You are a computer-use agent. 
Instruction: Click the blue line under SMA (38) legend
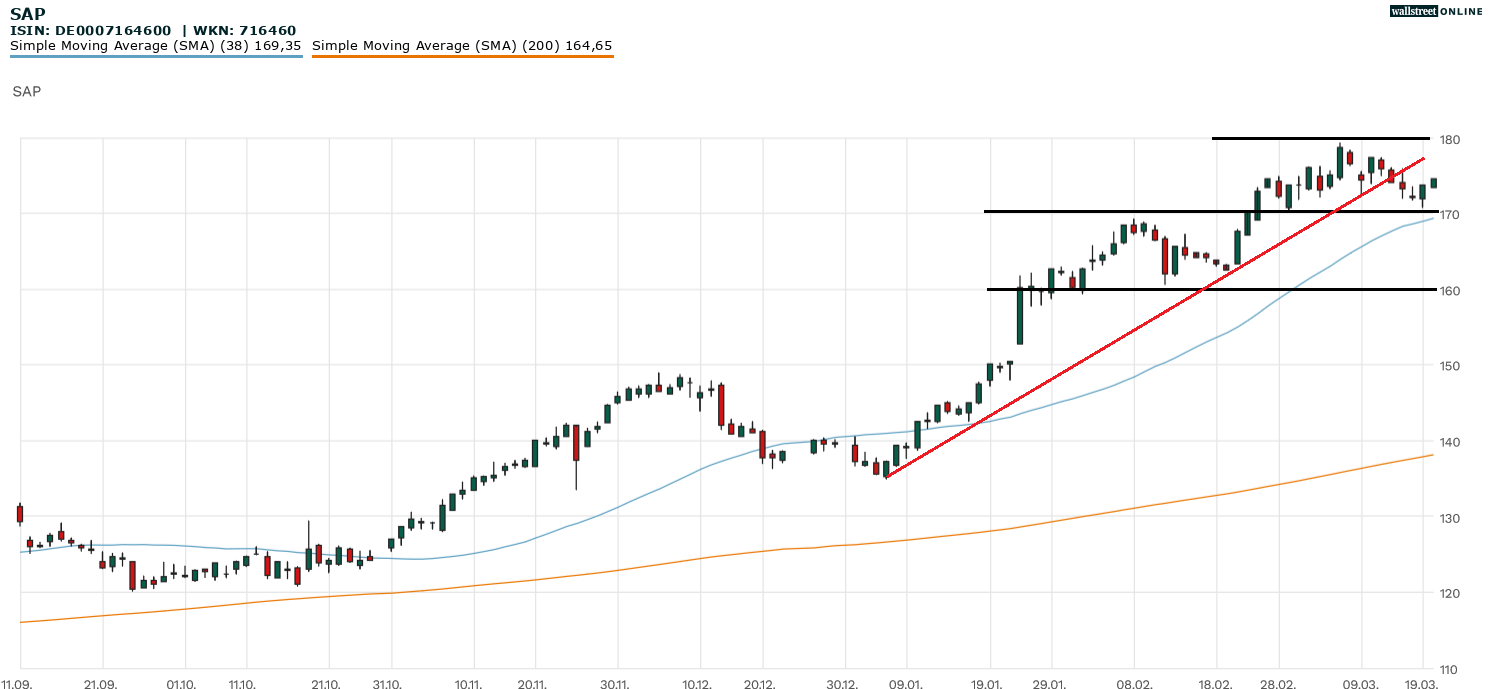tap(155, 57)
